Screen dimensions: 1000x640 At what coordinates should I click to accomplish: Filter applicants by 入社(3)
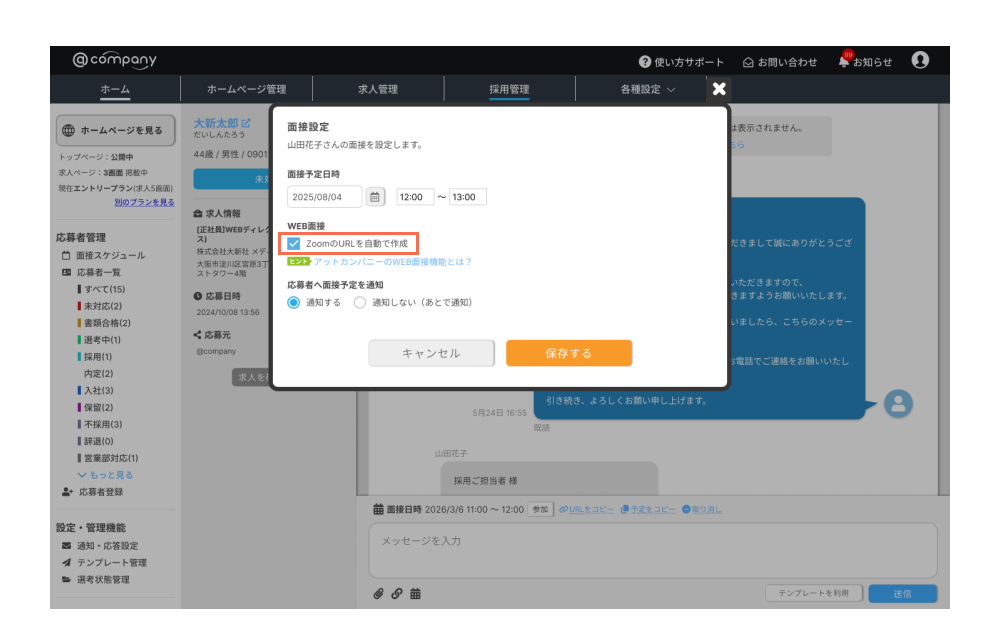[x=96, y=390]
